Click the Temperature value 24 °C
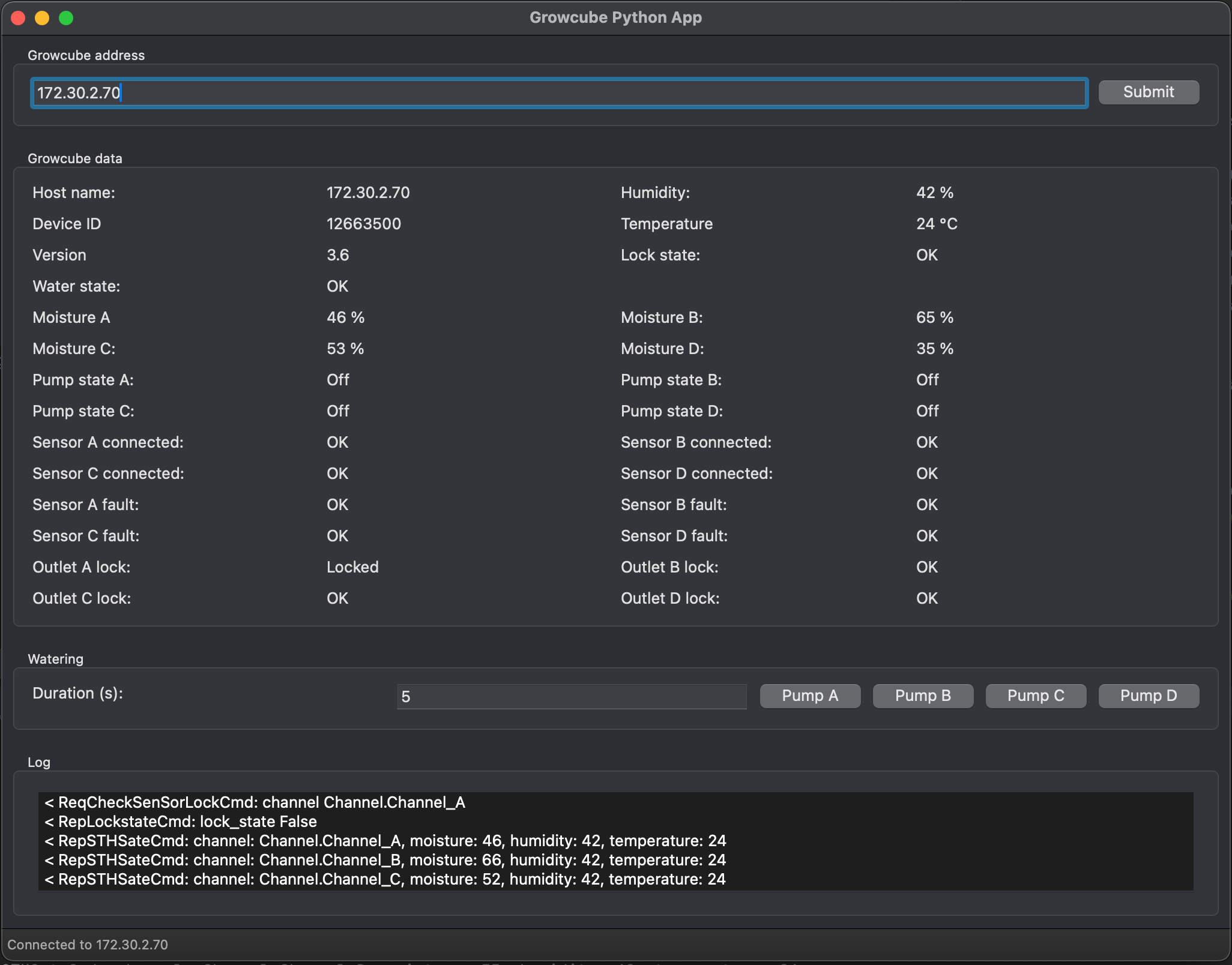Viewport: 1232px width, 965px height. coord(937,224)
